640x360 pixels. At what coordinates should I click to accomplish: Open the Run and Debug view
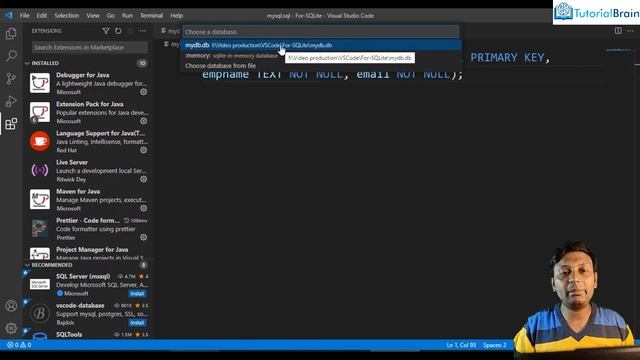pyautogui.click(x=11, y=101)
